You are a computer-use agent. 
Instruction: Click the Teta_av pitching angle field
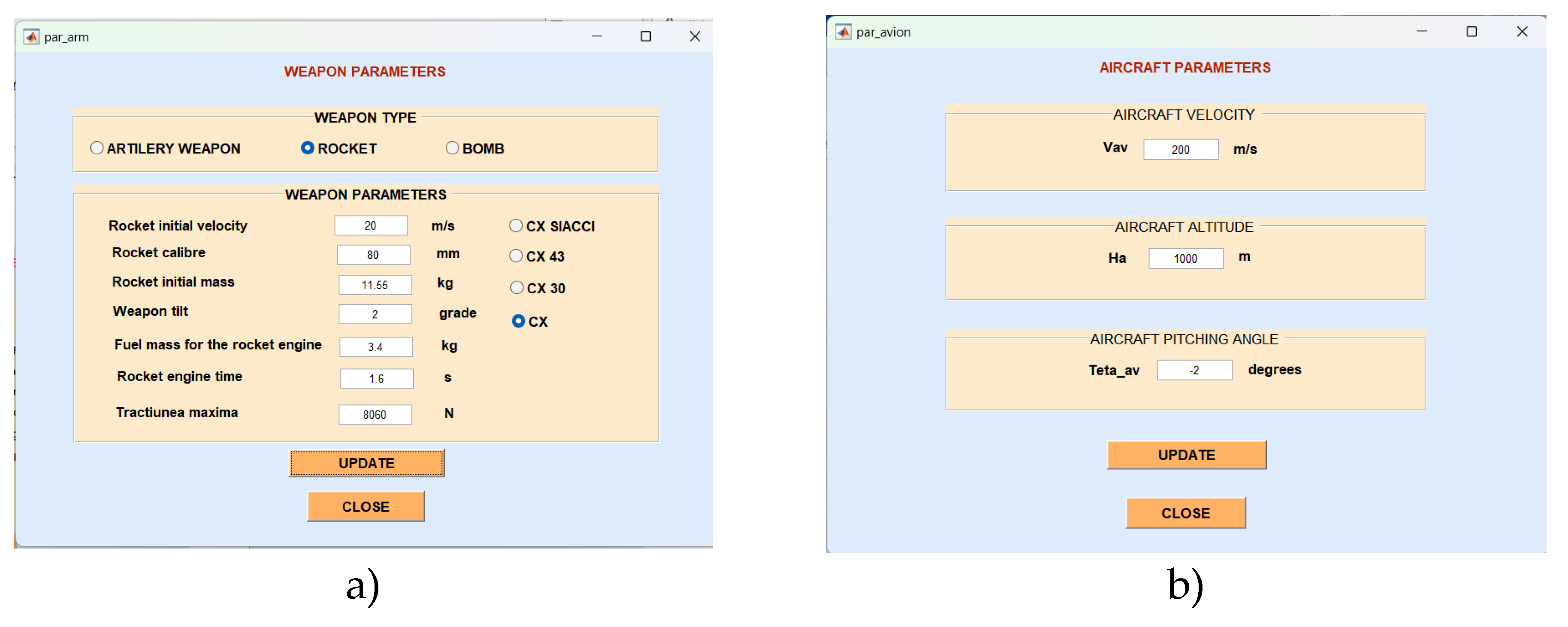(x=1194, y=370)
